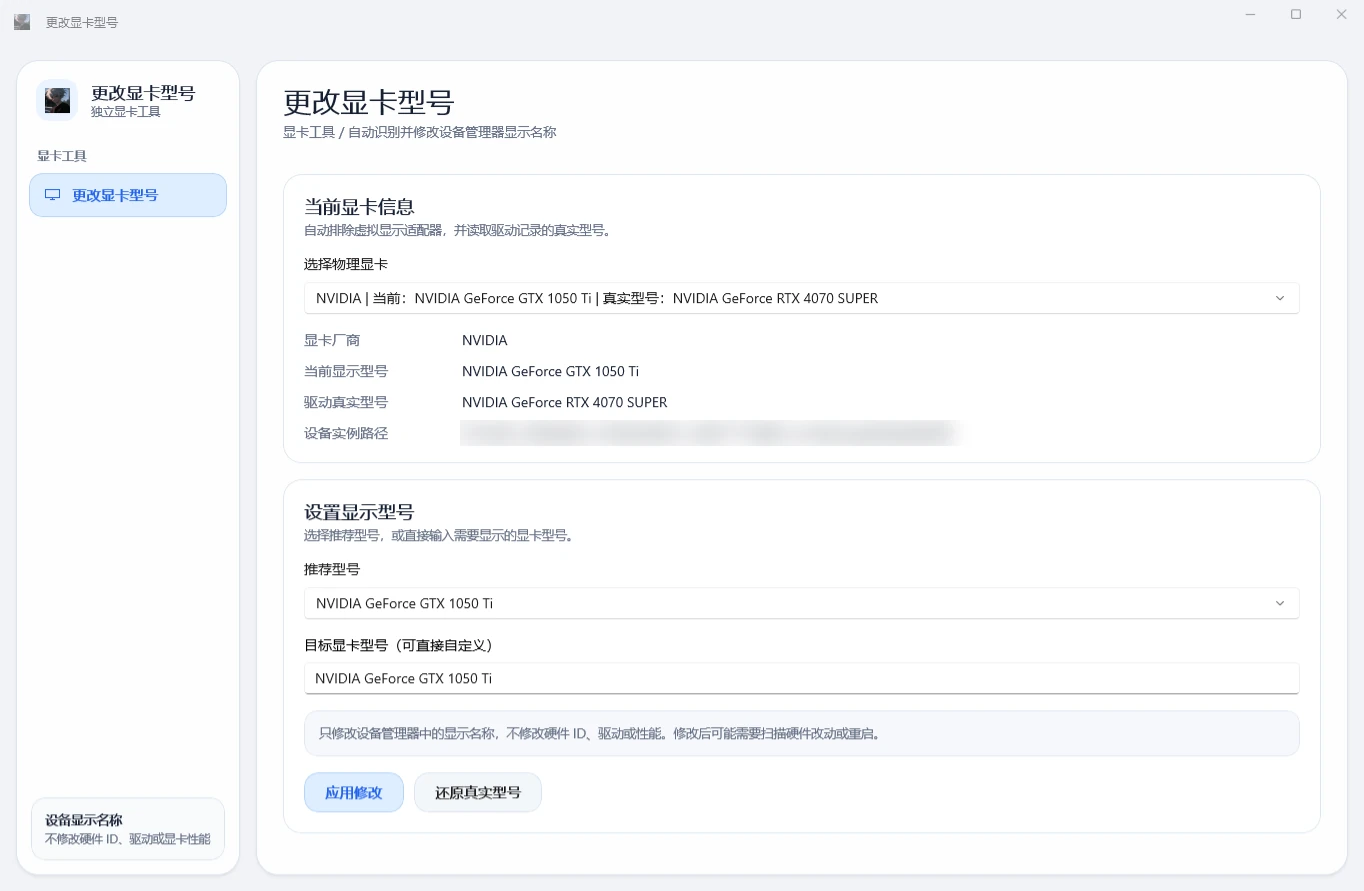Select the 更改显卡型号 sidebar menu item
1364x891 pixels.
tap(128, 195)
